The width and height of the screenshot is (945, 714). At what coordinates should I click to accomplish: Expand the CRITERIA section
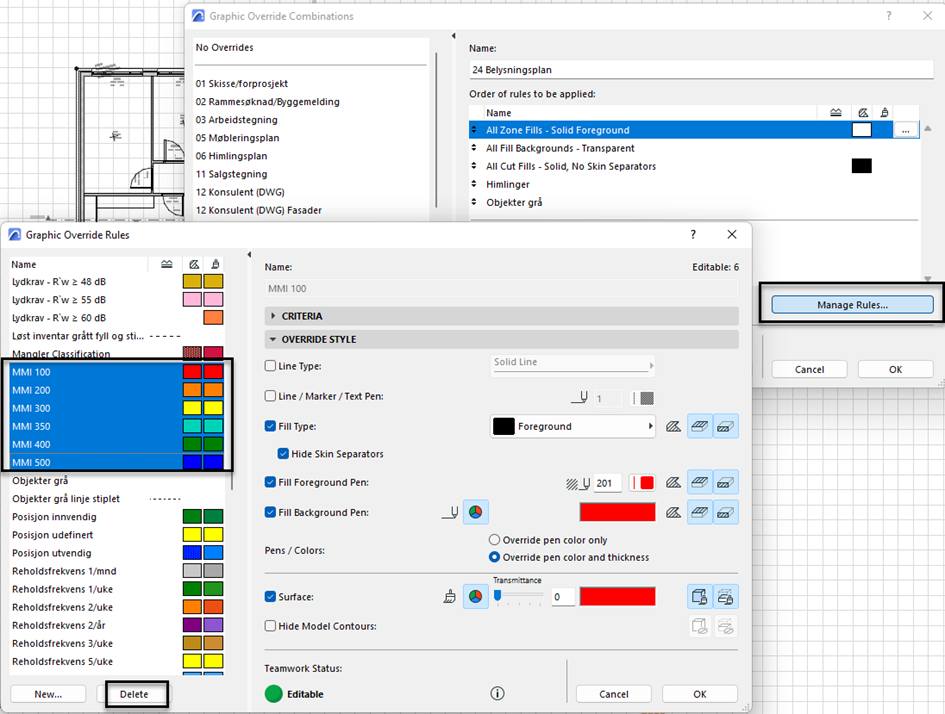click(x=501, y=316)
